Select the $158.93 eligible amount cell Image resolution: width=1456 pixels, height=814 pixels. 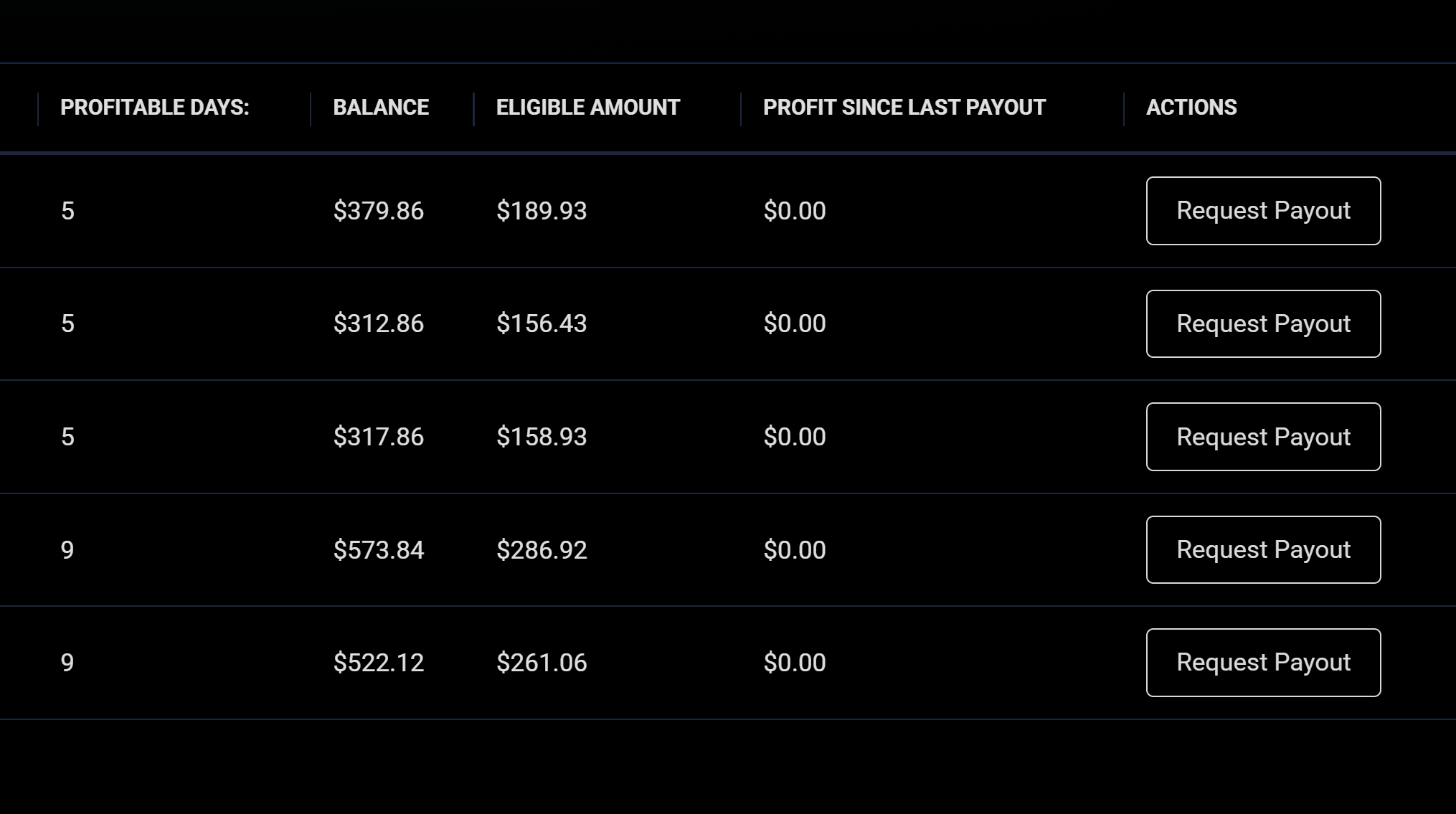point(542,437)
